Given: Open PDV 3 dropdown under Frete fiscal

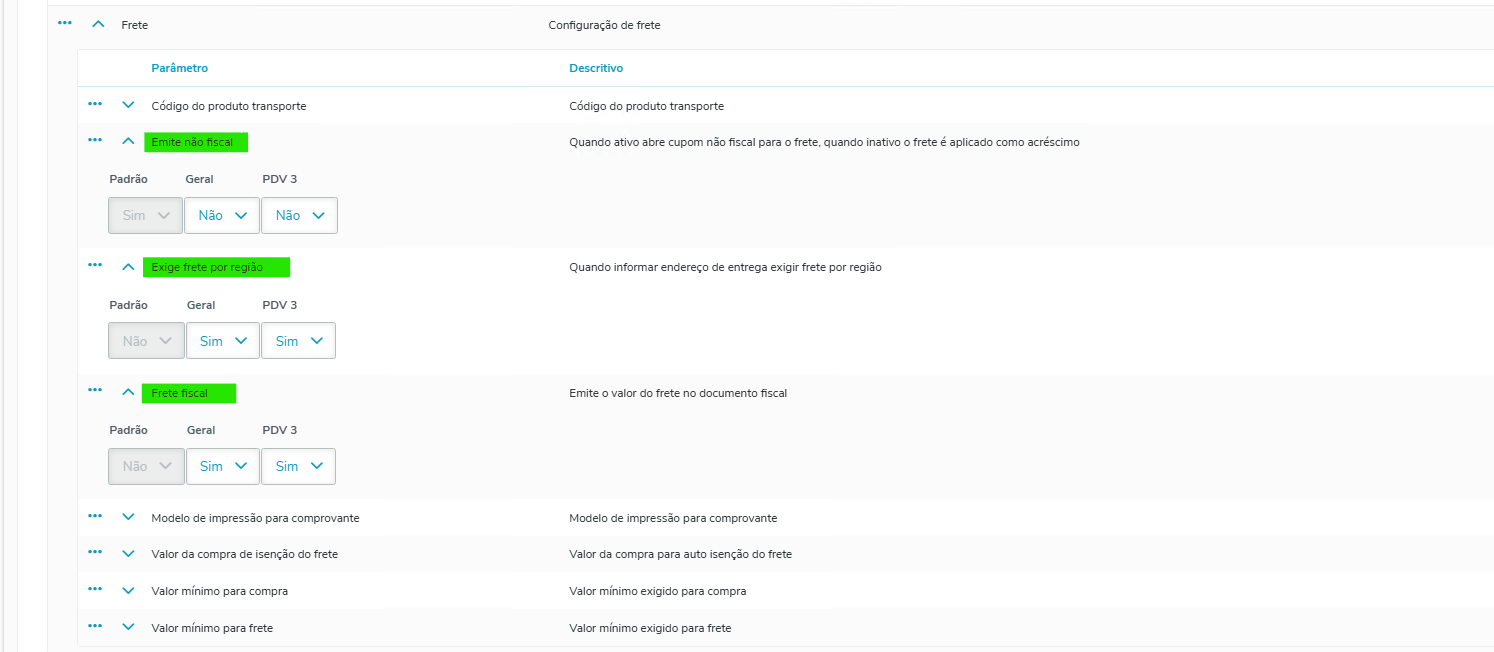Looking at the screenshot, I should tap(298, 466).
